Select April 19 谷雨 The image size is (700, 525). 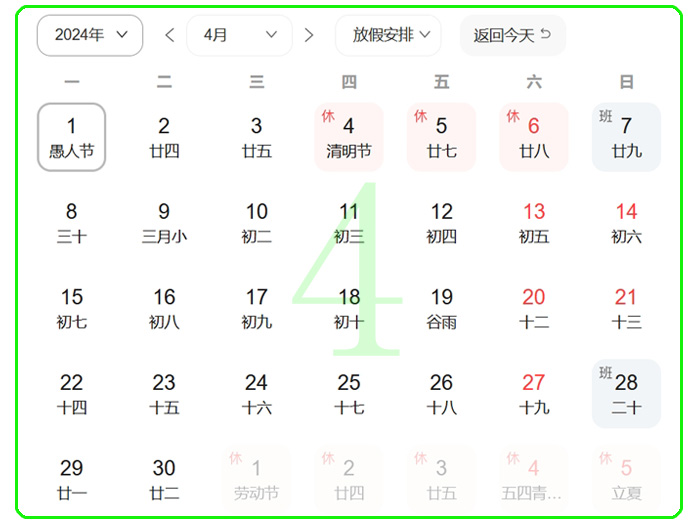coord(442,308)
